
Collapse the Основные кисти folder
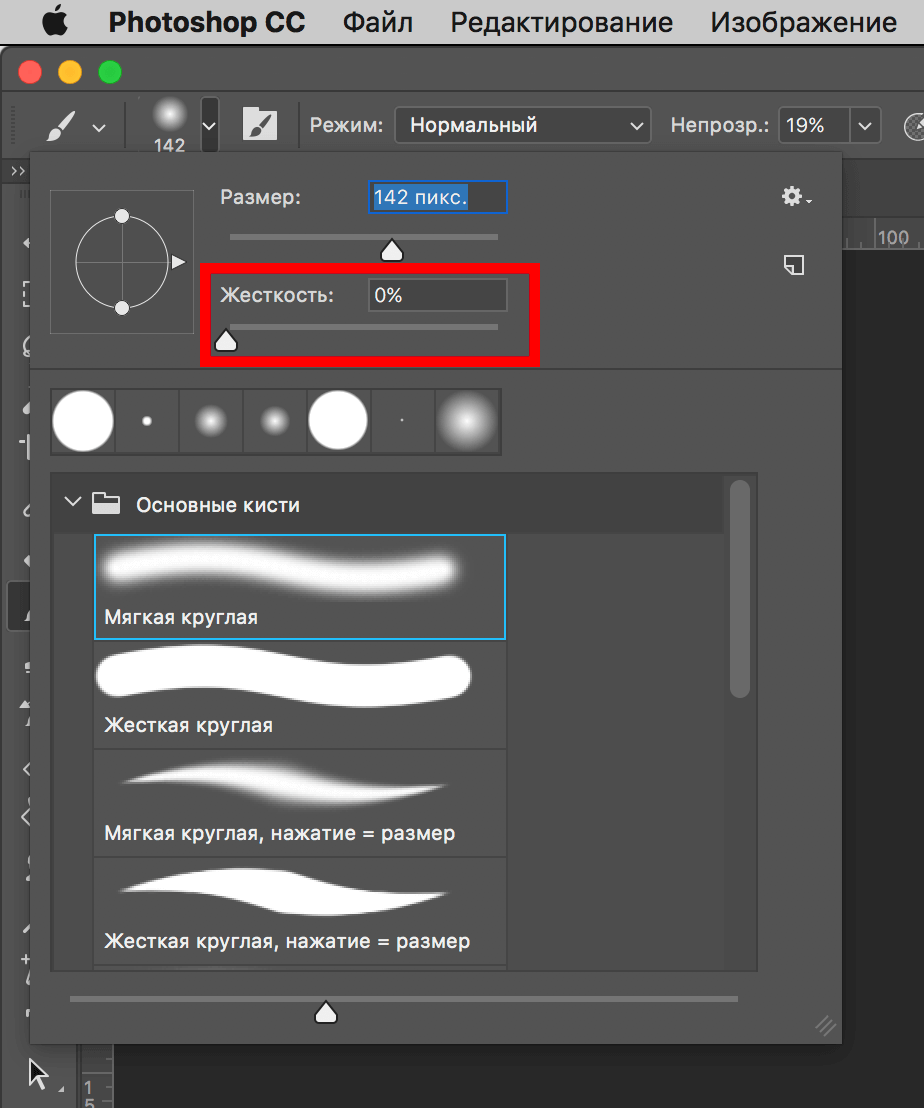coord(72,502)
